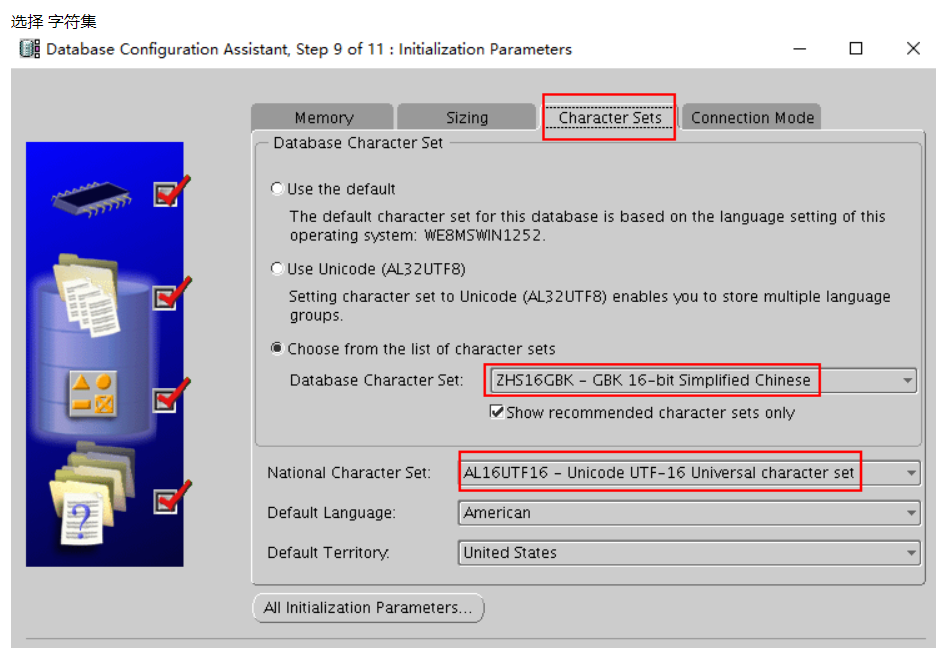Select Choose from the list of character sets

click(x=277, y=348)
